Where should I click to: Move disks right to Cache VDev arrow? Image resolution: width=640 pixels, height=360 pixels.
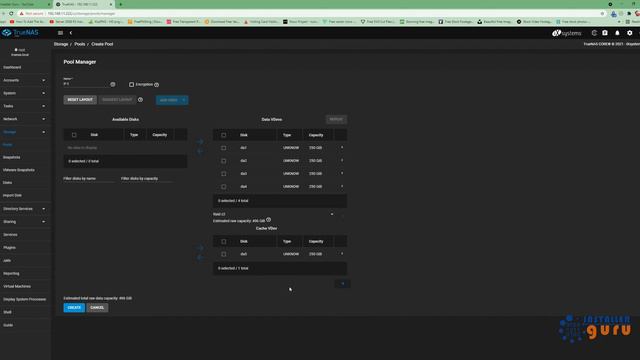pos(200,248)
